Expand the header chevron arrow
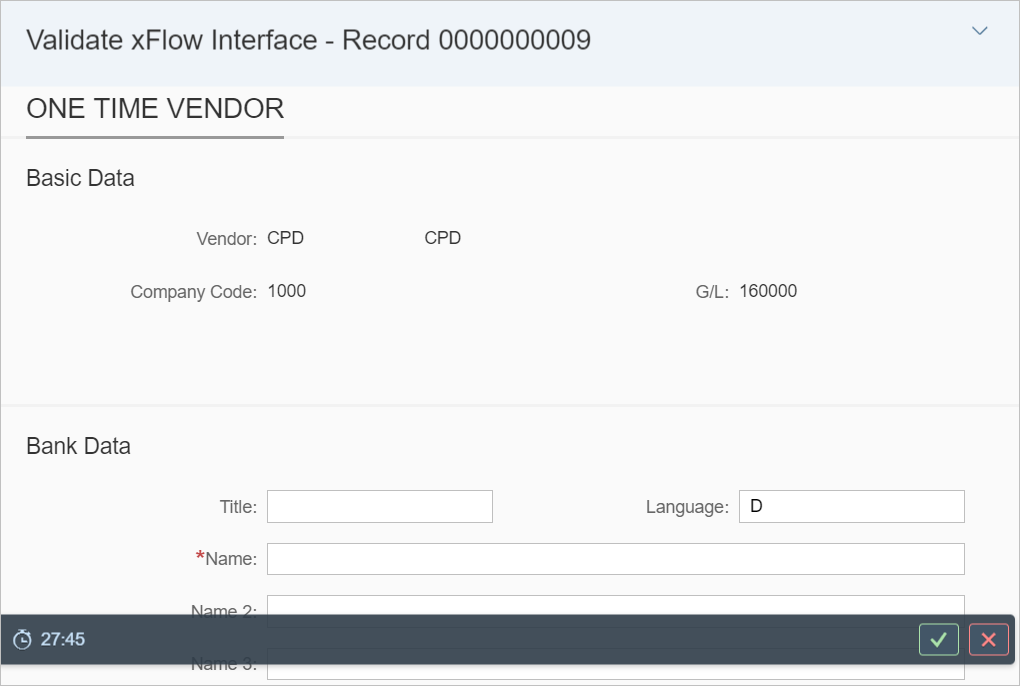 (x=979, y=31)
